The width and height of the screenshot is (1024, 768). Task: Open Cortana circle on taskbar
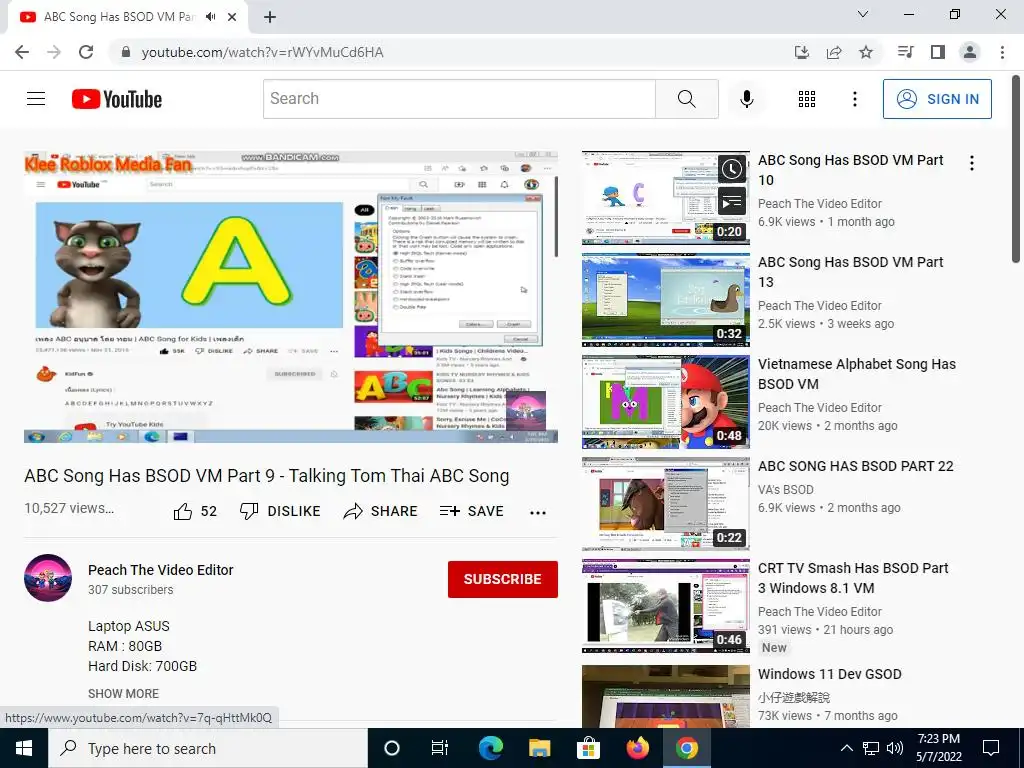pos(392,748)
